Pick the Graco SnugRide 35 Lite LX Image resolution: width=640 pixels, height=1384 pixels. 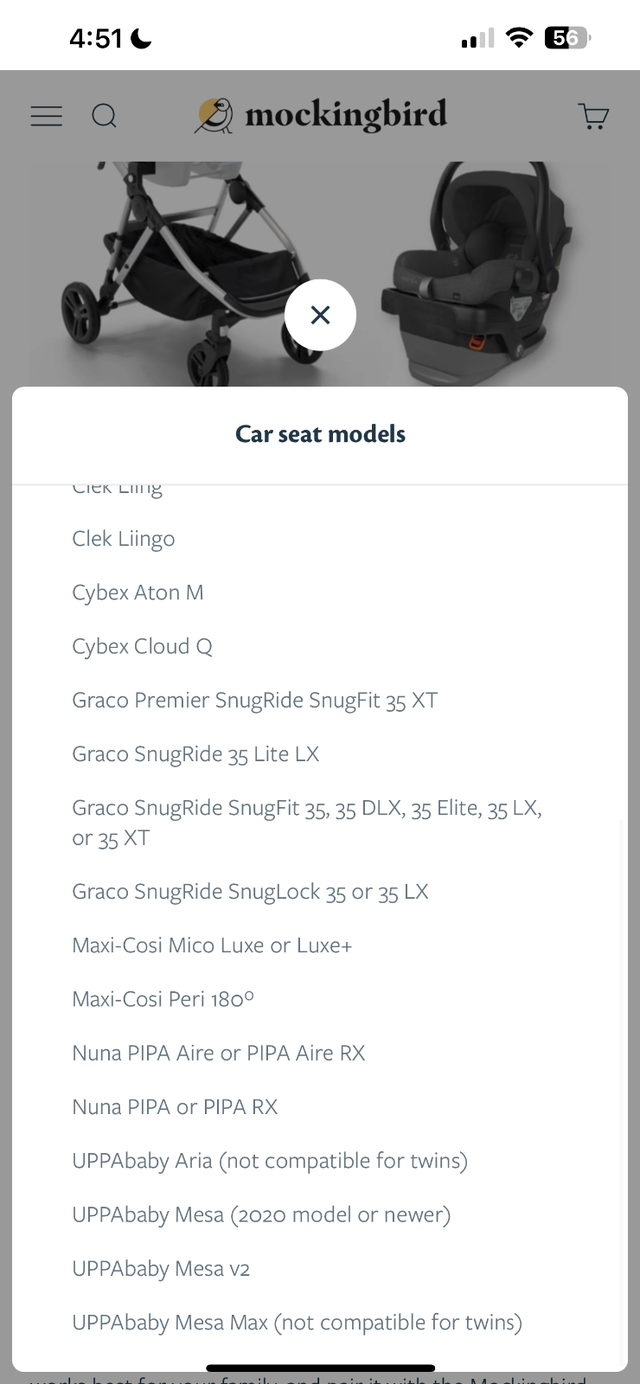[x=195, y=755]
